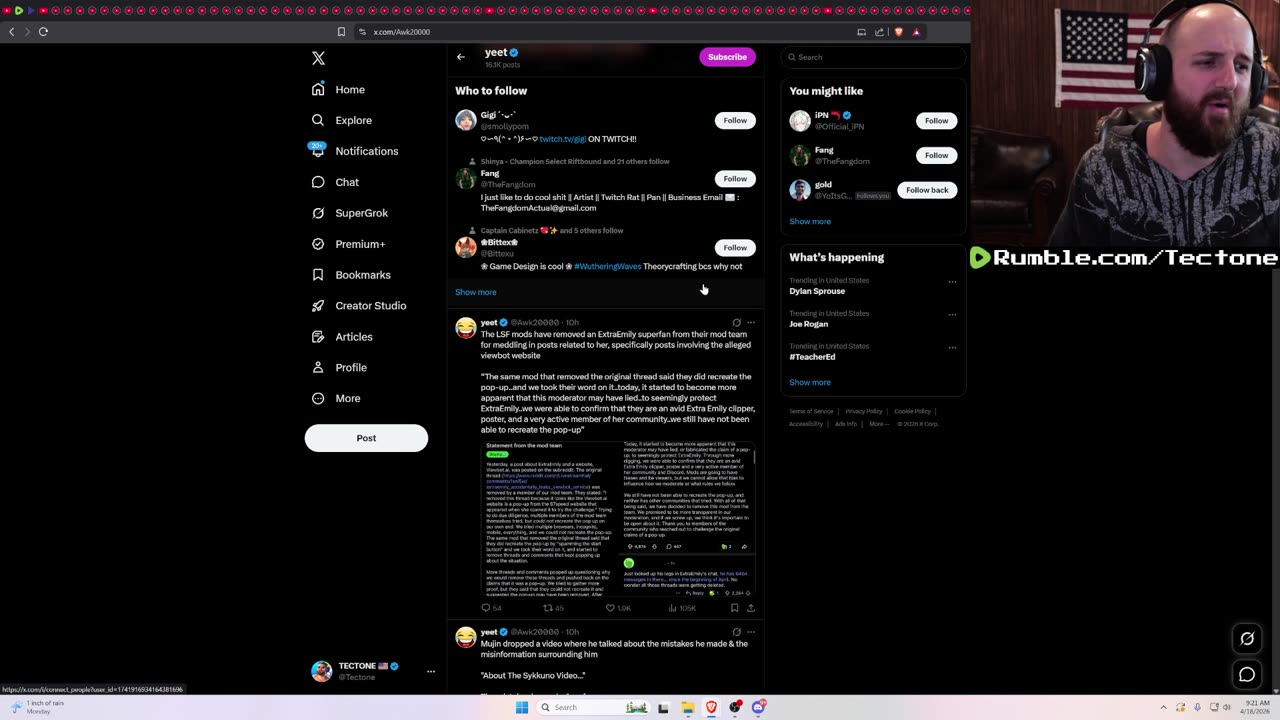Open the Dylan Sprouse trending topic
The width and height of the screenshot is (1280, 720).
pos(817,291)
